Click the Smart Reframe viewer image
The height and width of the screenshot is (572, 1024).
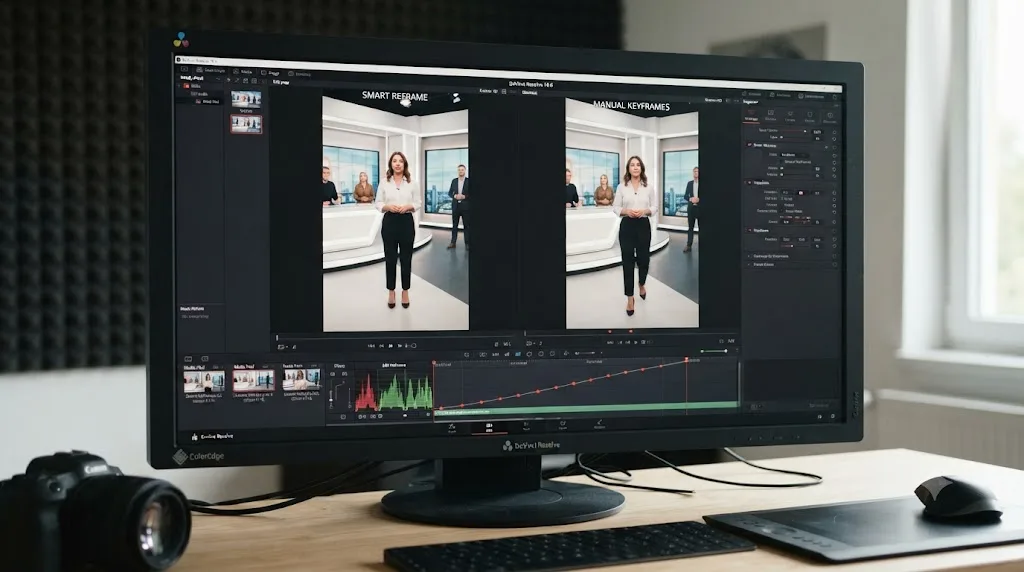click(x=395, y=214)
